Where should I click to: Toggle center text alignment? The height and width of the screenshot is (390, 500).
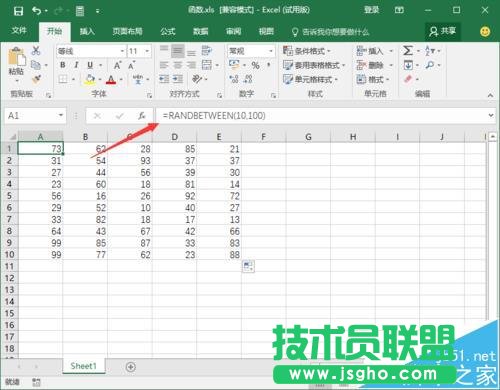(x=178, y=65)
